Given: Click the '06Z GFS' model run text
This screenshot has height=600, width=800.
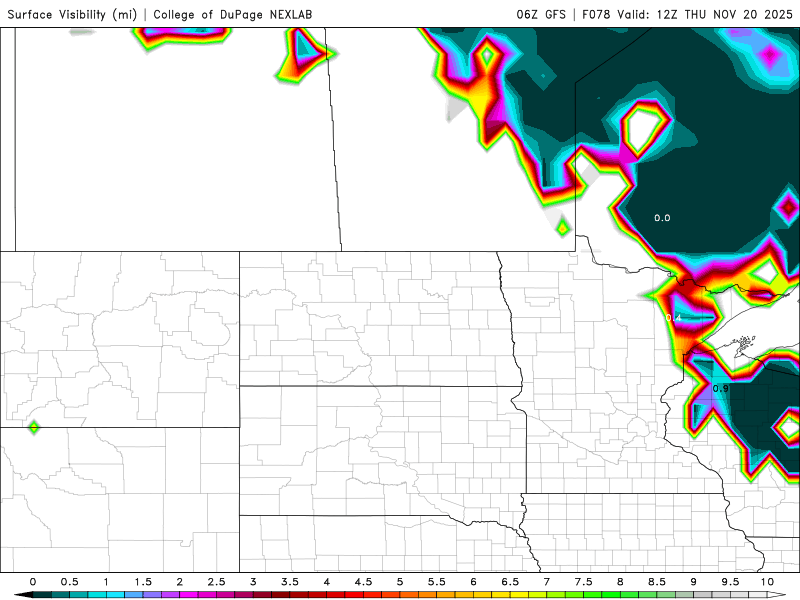Looking at the screenshot, I should pos(541,14).
